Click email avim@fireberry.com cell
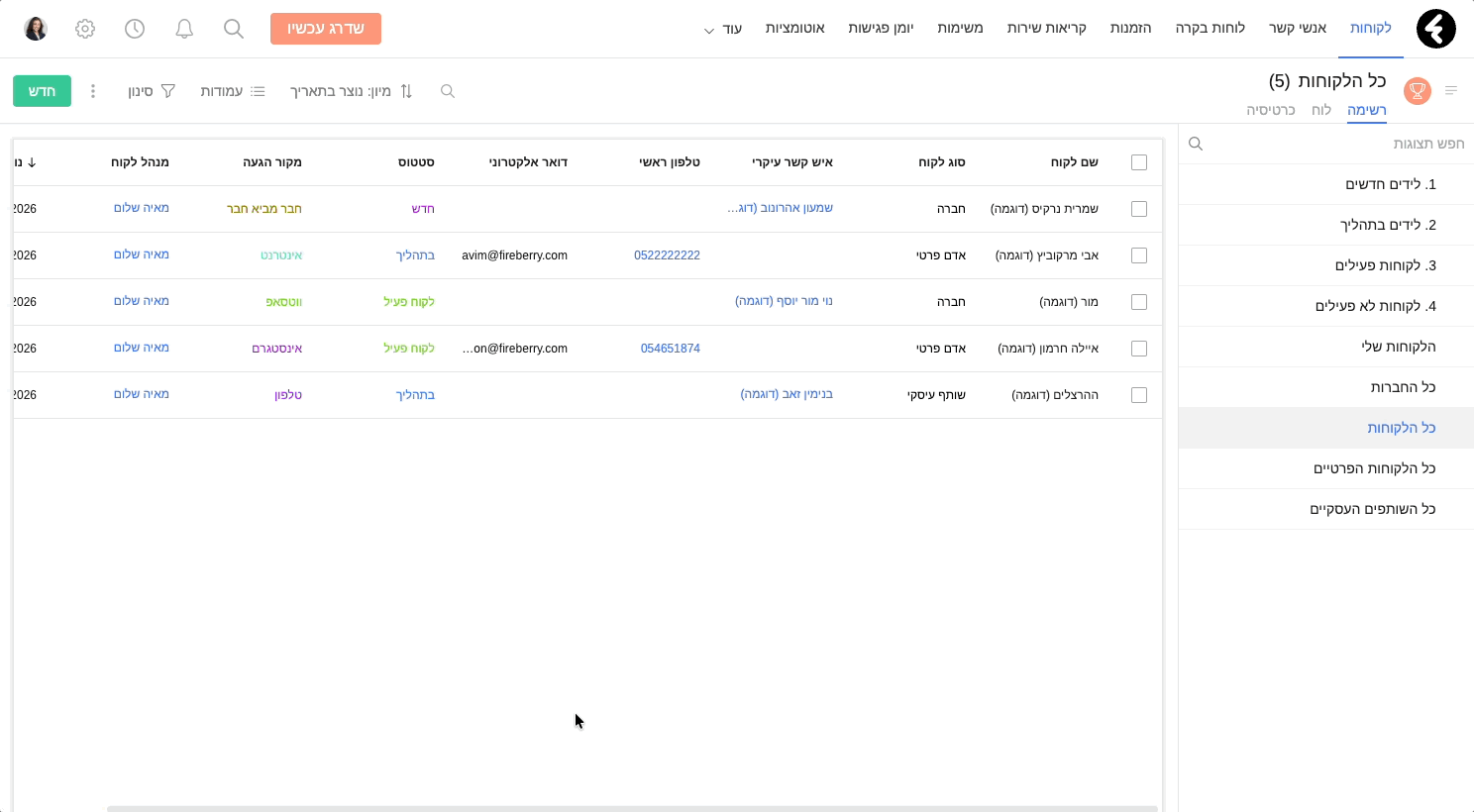This screenshot has height=812, width=1474. (514, 255)
